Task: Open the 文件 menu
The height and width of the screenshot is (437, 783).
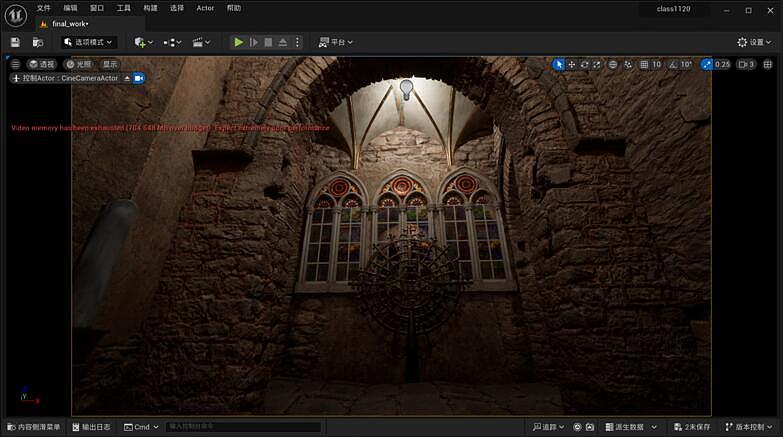Action: pyautogui.click(x=43, y=8)
